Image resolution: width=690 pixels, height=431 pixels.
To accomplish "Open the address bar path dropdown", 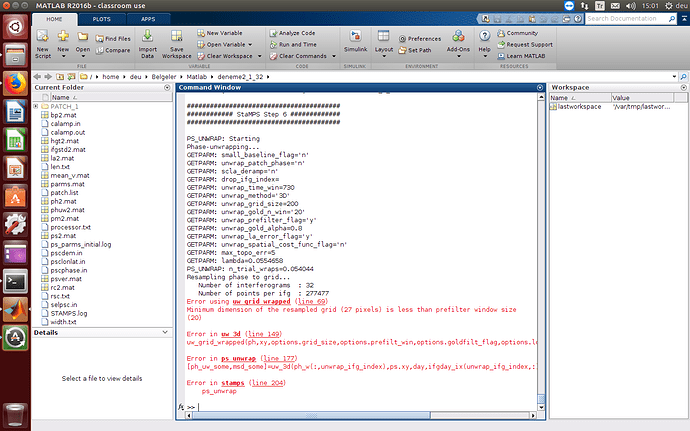I will pos(674,77).
